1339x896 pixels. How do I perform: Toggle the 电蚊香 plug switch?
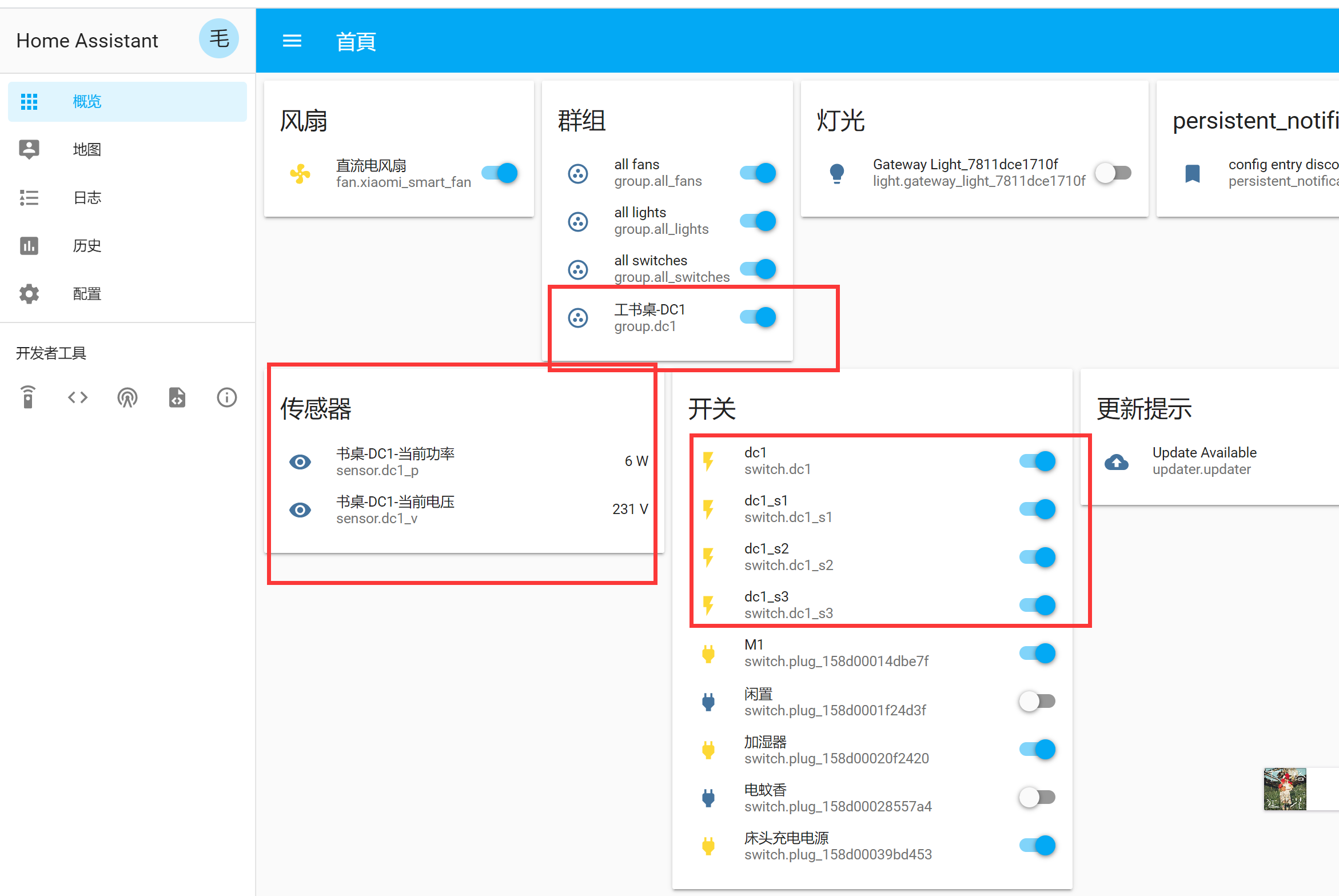[1037, 797]
